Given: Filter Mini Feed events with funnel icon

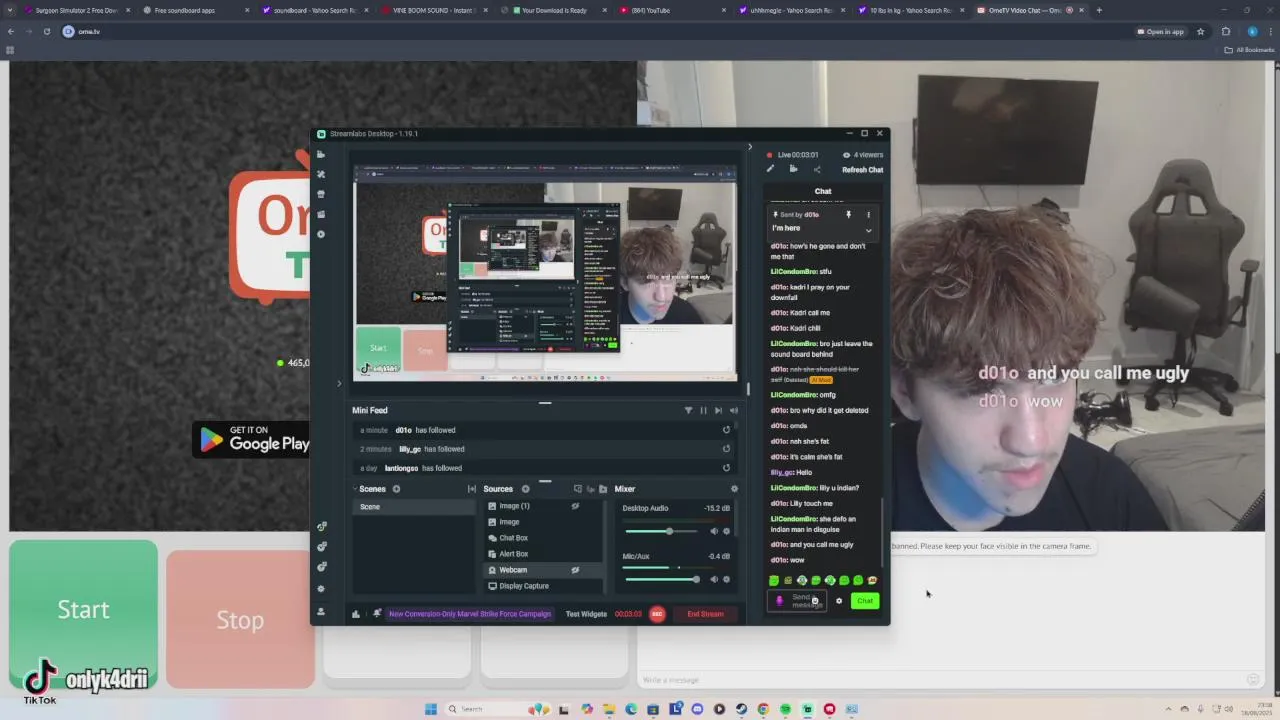Looking at the screenshot, I should (x=688, y=410).
